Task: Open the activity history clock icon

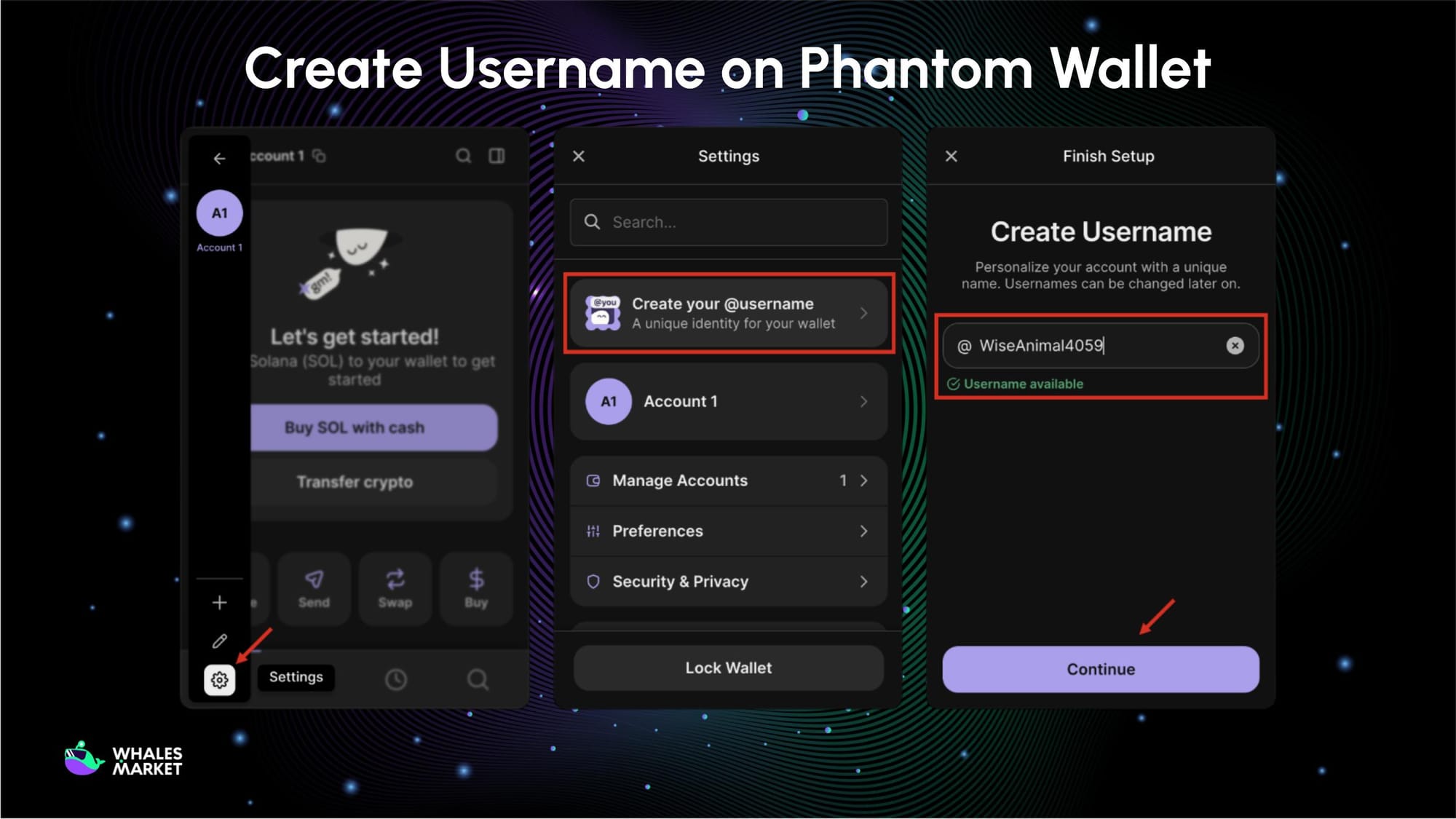Action: [395, 678]
